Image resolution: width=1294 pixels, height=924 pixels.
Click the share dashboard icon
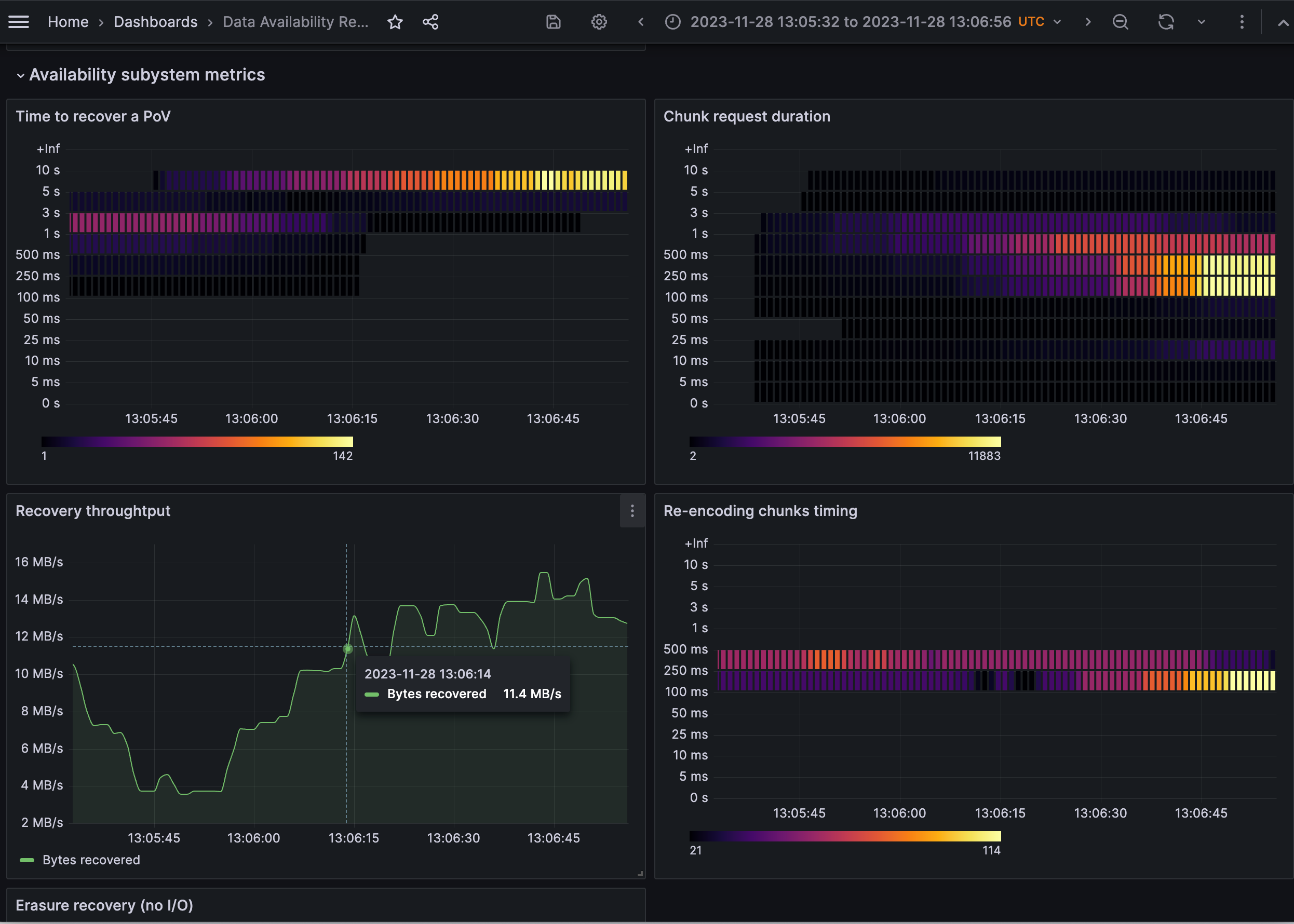tap(430, 22)
